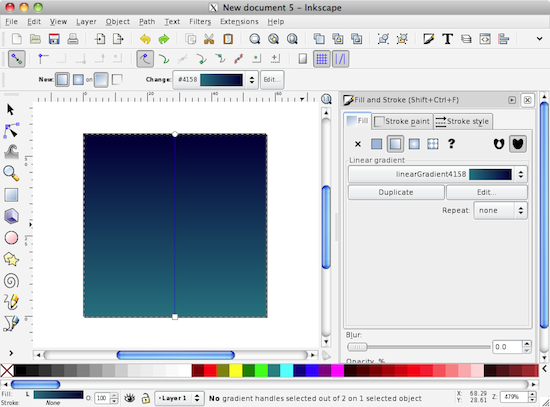Open Align and Distribute dialog

pos(504,39)
